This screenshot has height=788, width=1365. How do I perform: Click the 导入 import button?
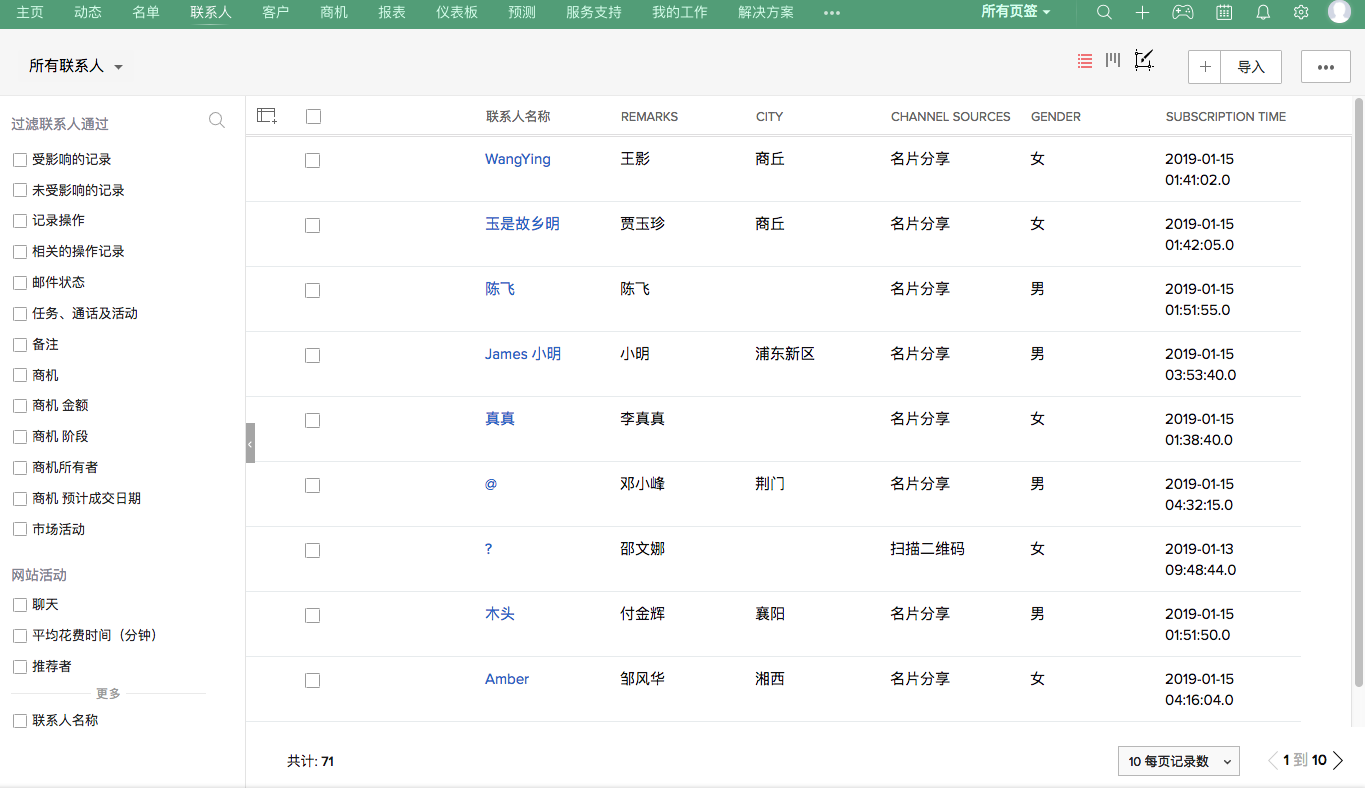coord(1250,66)
